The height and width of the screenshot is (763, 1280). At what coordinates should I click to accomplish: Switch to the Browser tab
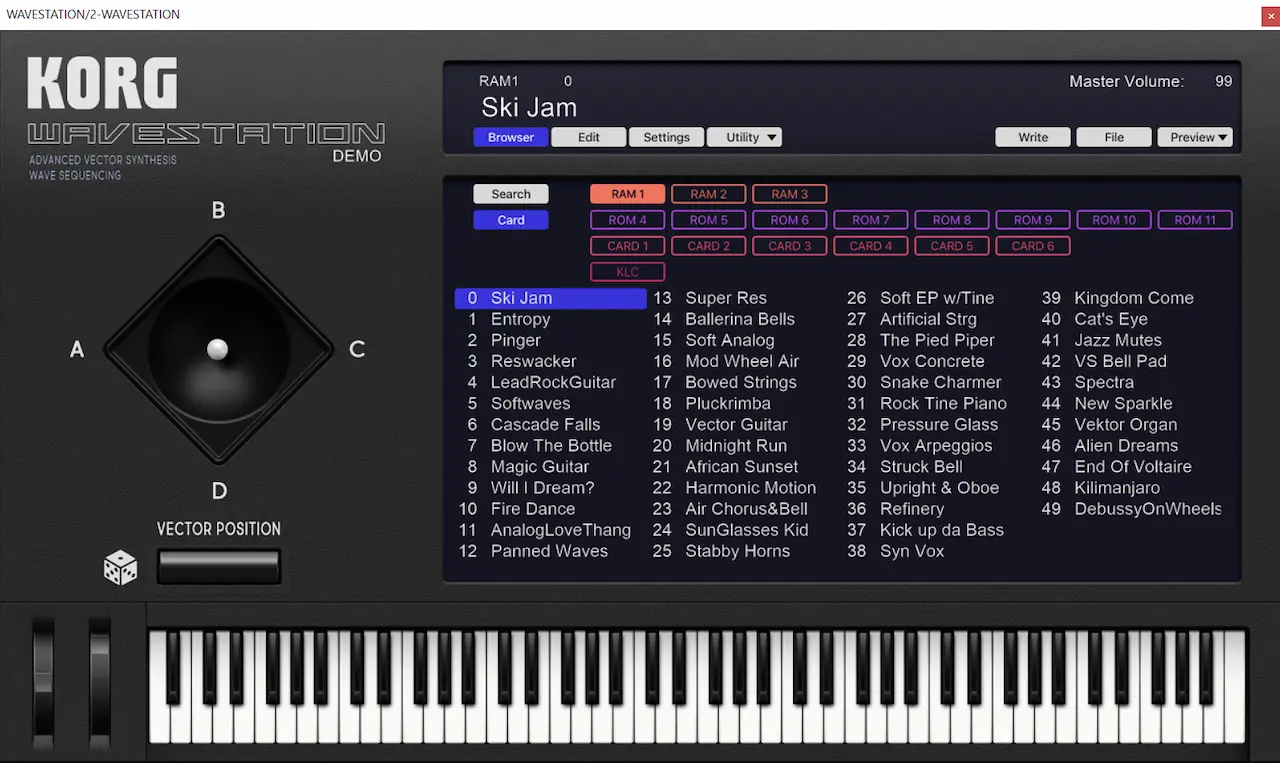(x=511, y=137)
